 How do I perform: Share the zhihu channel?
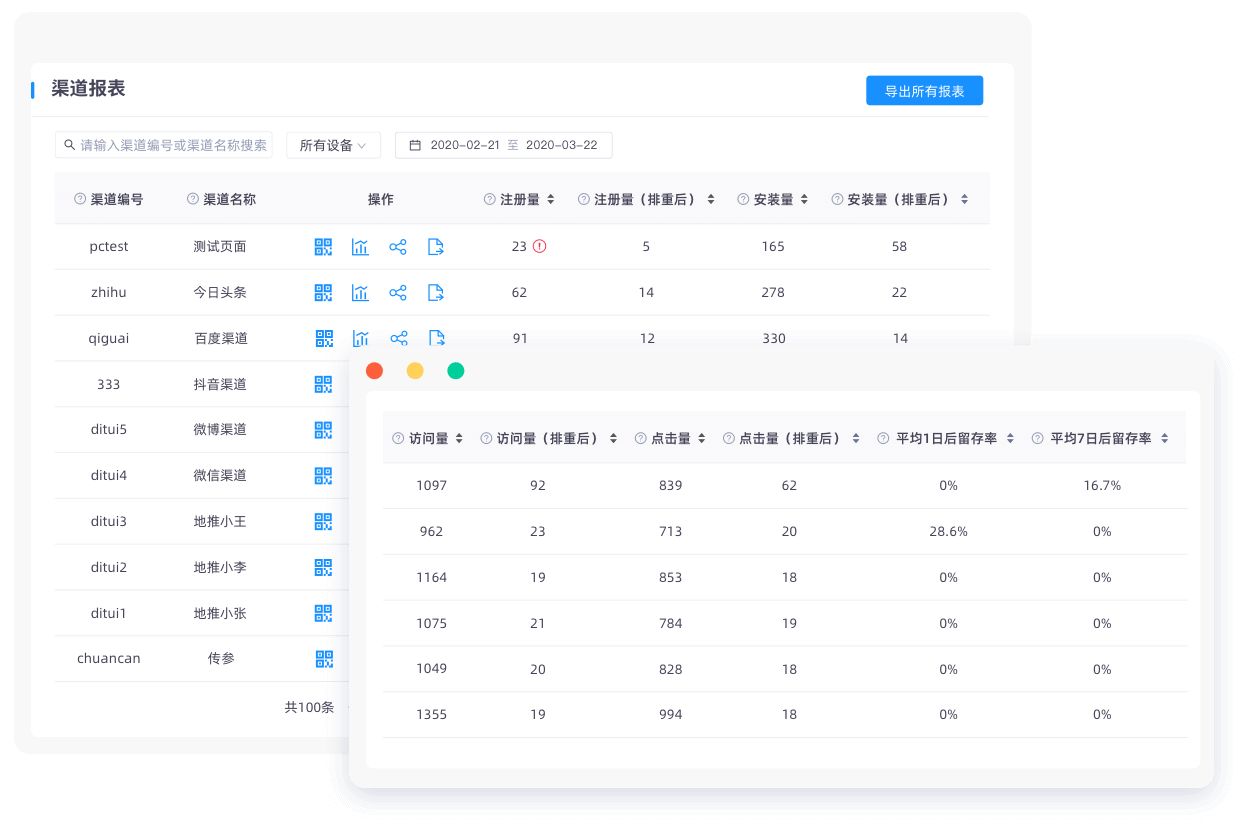[x=398, y=293]
